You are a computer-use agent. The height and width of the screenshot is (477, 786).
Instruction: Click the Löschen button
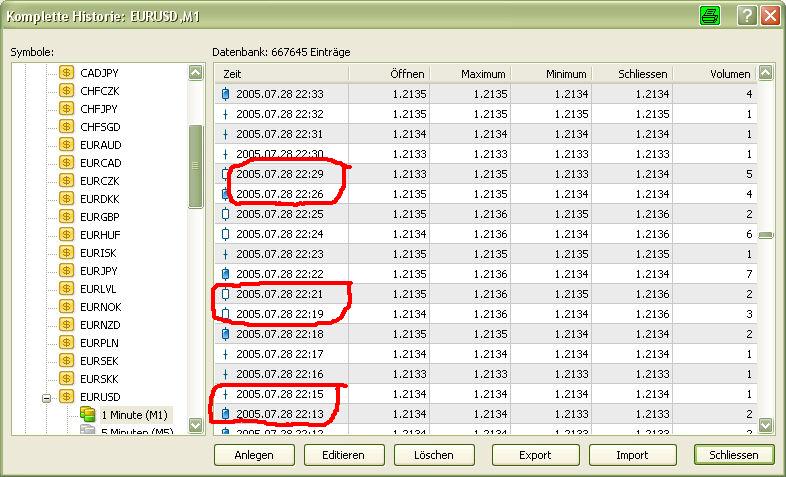click(x=431, y=454)
